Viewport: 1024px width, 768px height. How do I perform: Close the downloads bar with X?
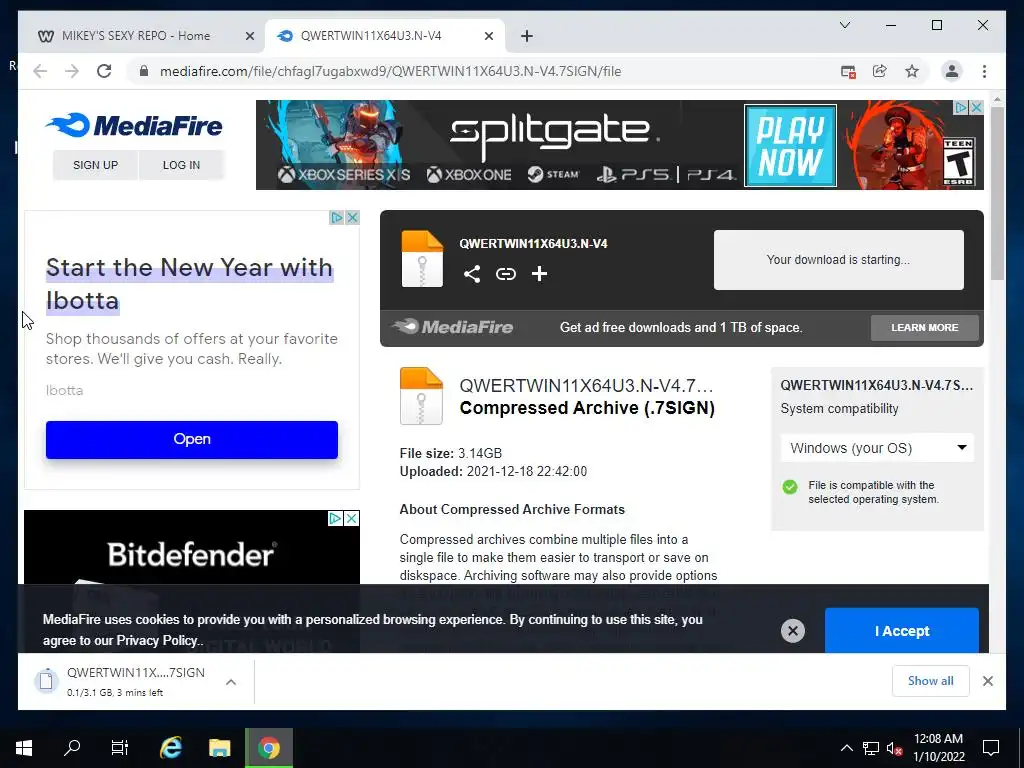pyautogui.click(x=987, y=681)
